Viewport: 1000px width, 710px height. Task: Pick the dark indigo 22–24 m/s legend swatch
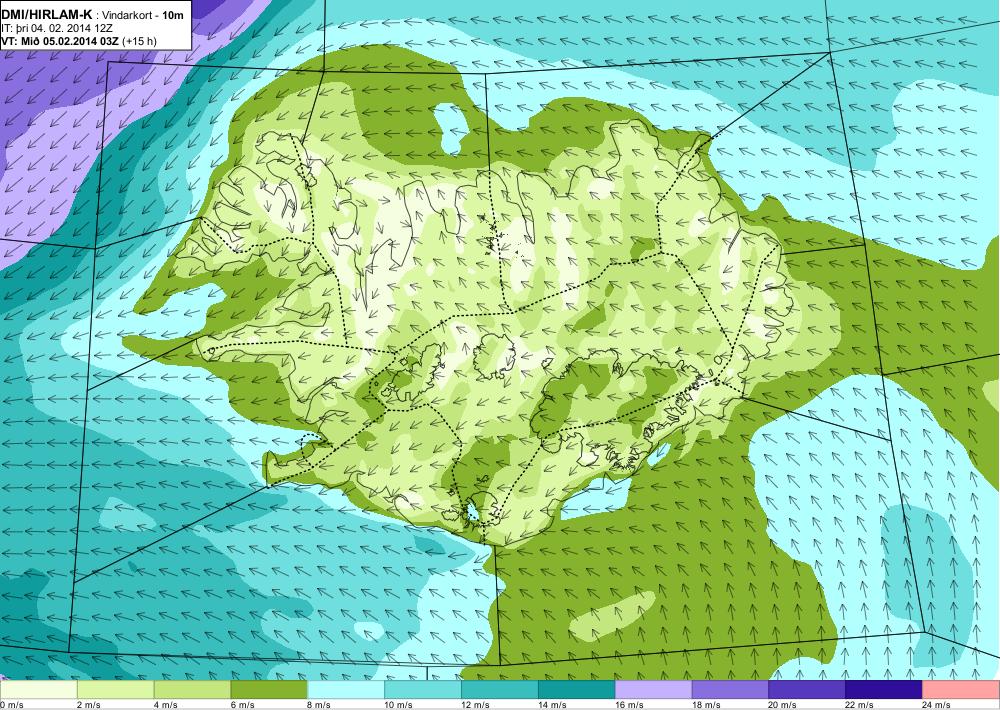884,690
